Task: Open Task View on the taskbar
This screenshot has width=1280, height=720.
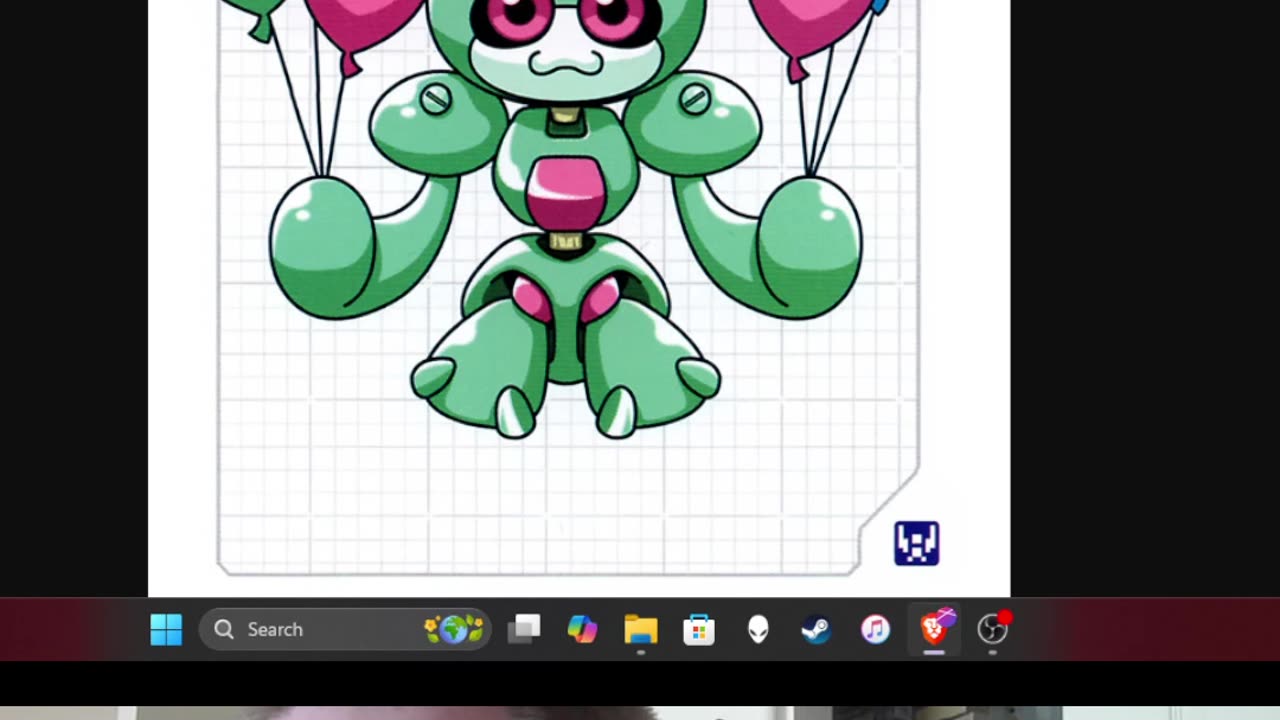Action: pyautogui.click(x=524, y=629)
